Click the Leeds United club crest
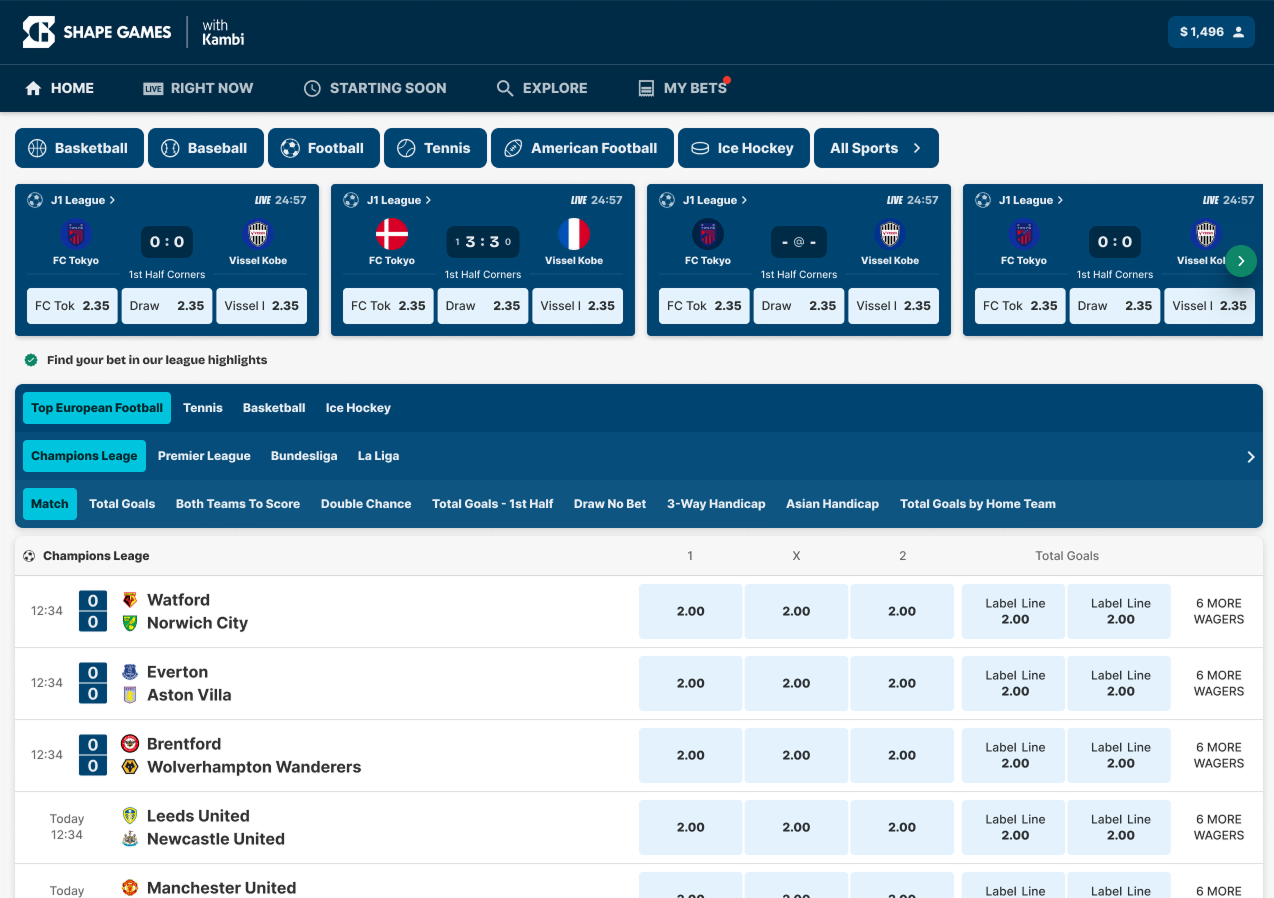The image size is (1274, 898). [x=129, y=816]
